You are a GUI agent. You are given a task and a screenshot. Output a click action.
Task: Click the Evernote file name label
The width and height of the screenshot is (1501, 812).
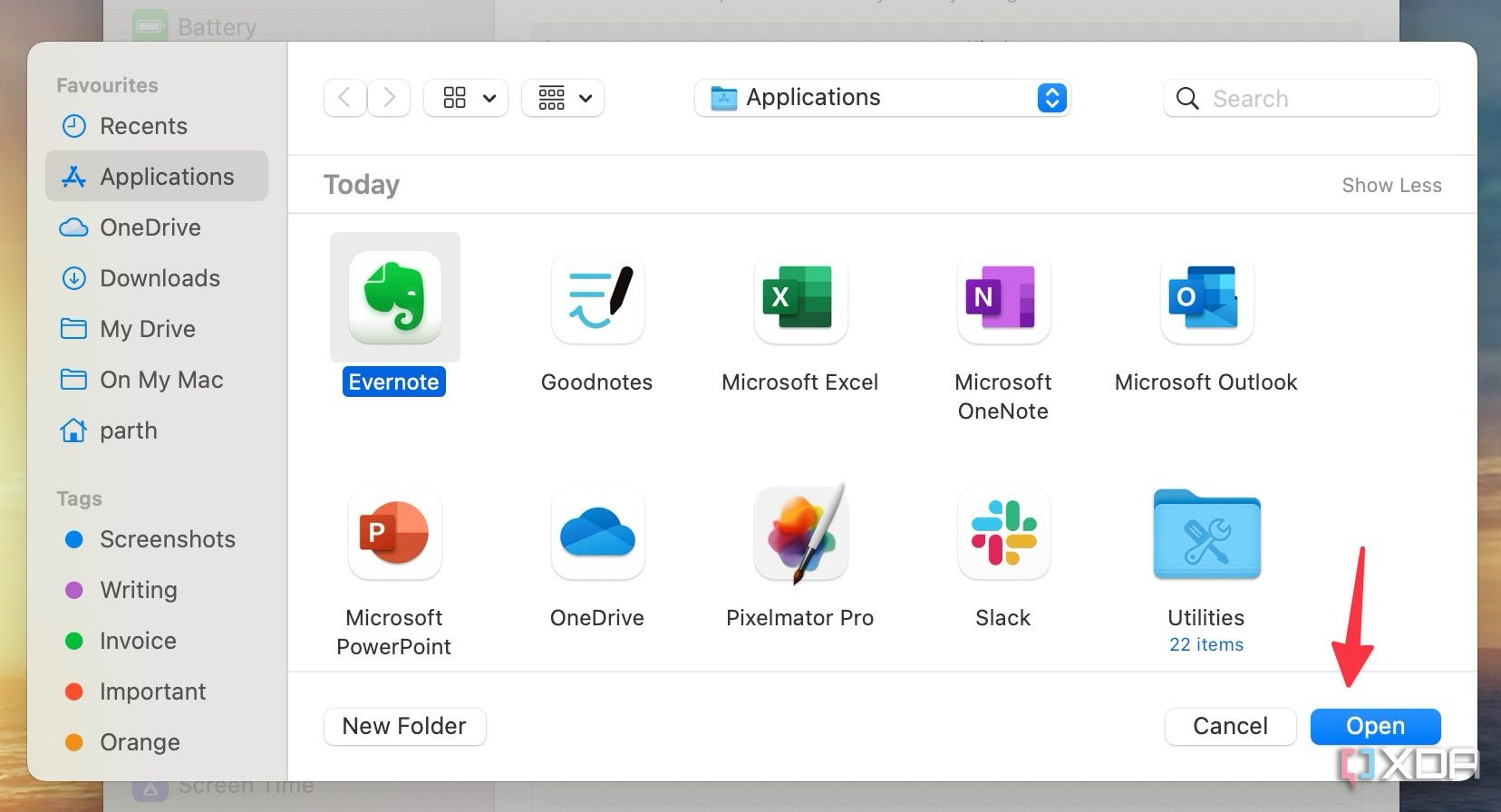pos(394,382)
